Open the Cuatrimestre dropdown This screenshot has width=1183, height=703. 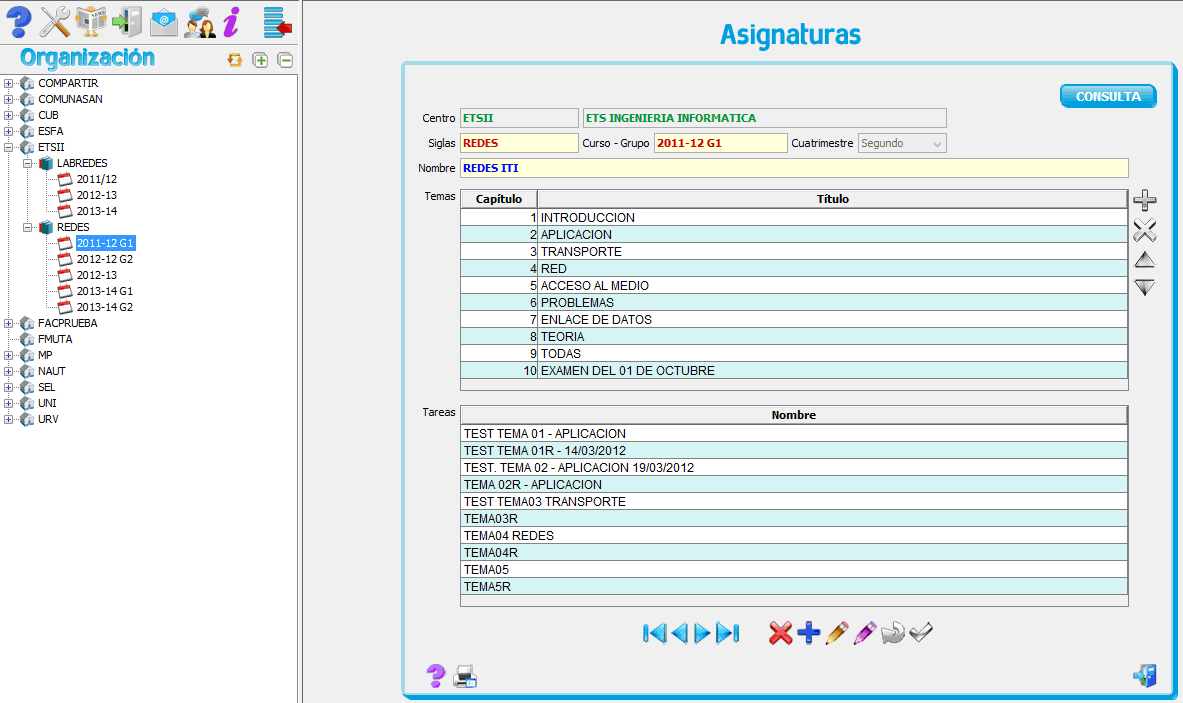click(937, 144)
